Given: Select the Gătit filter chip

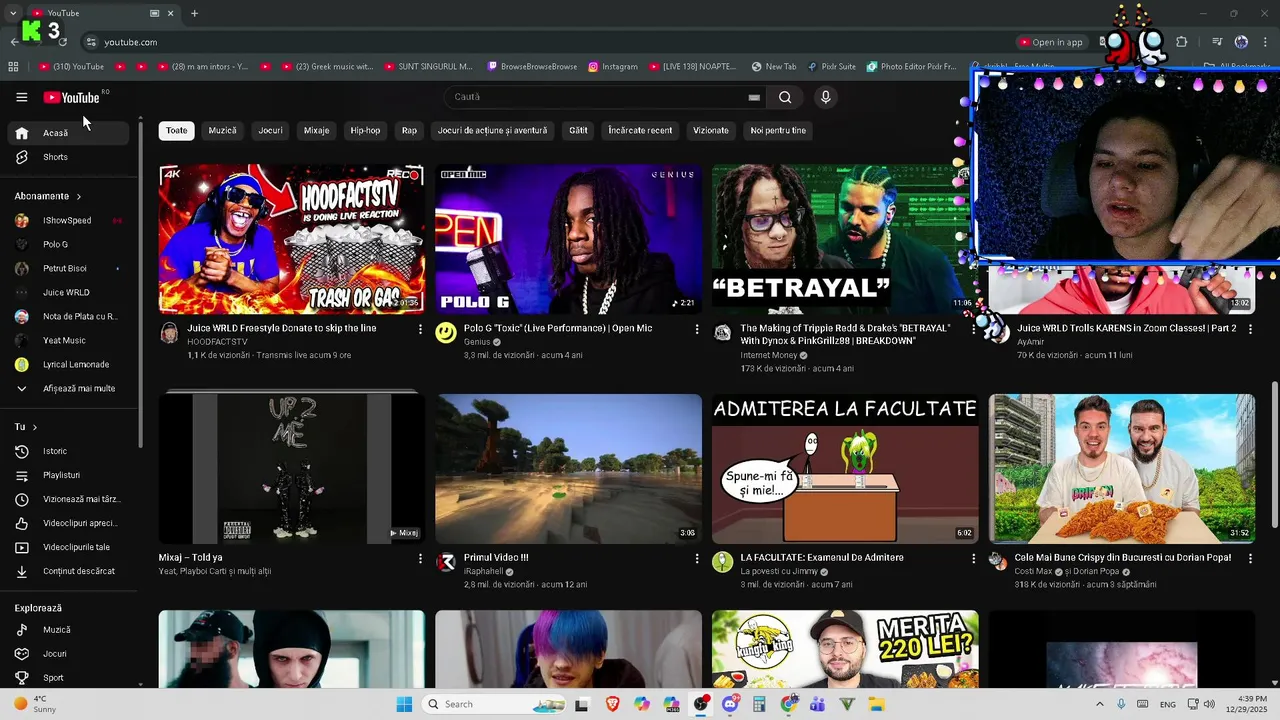Looking at the screenshot, I should [x=578, y=130].
